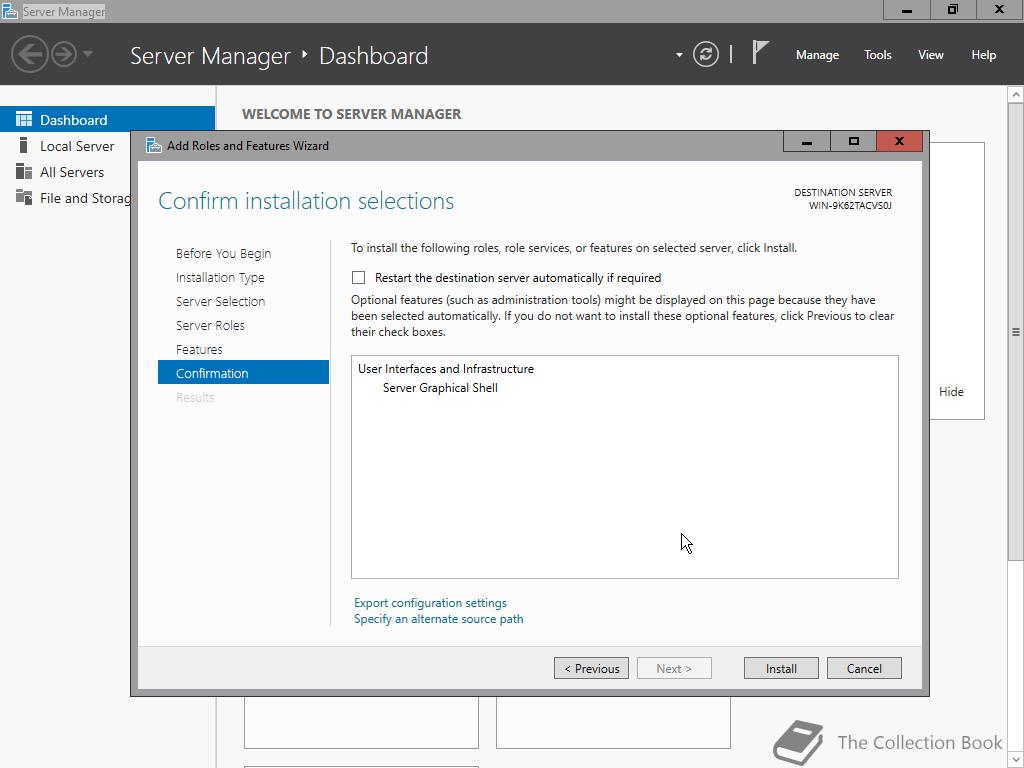Select the Confirmation step
Image resolution: width=1024 pixels, height=768 pixels.
243,373
